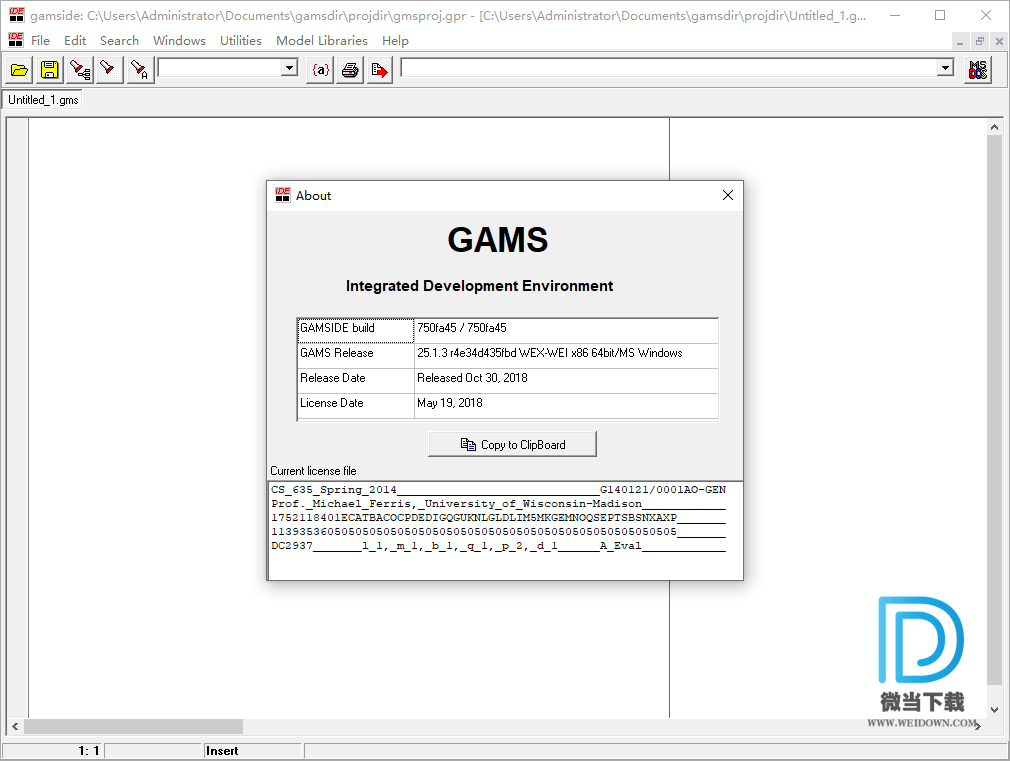Select the Untitled_1.gms tab
Screen dimensions: 1010x761
coord(43,100)
